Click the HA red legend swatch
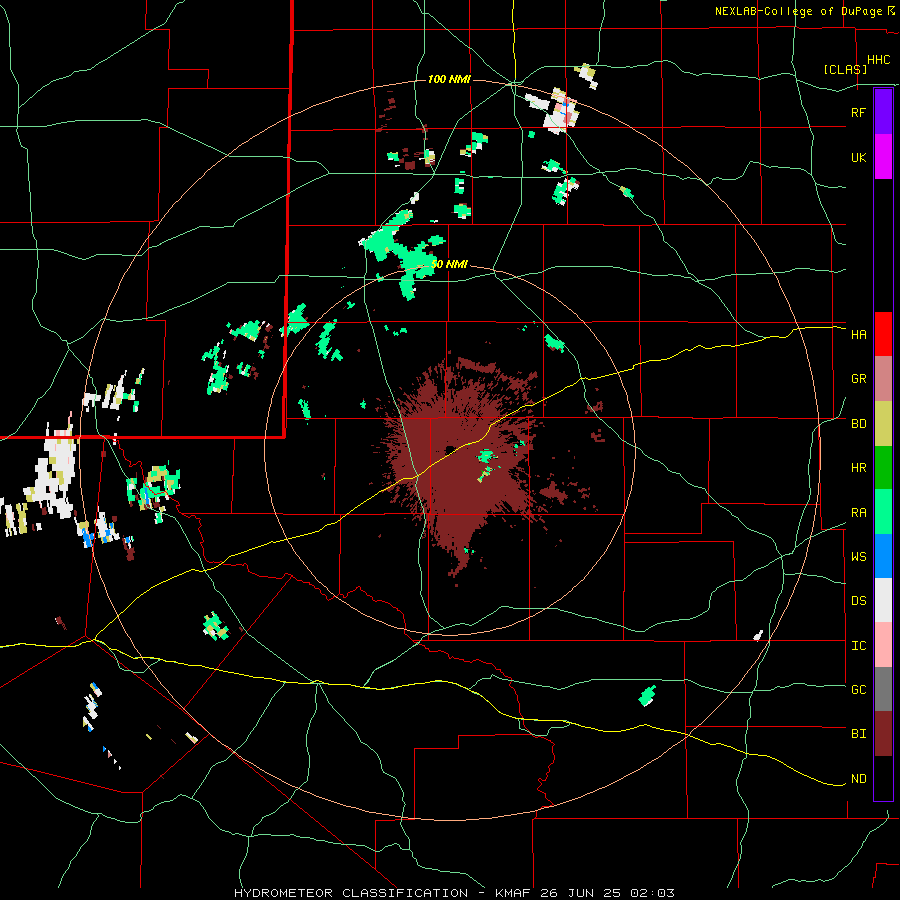Image resolution: width=900 pixels, height=900 pixels. pos(883,334)
